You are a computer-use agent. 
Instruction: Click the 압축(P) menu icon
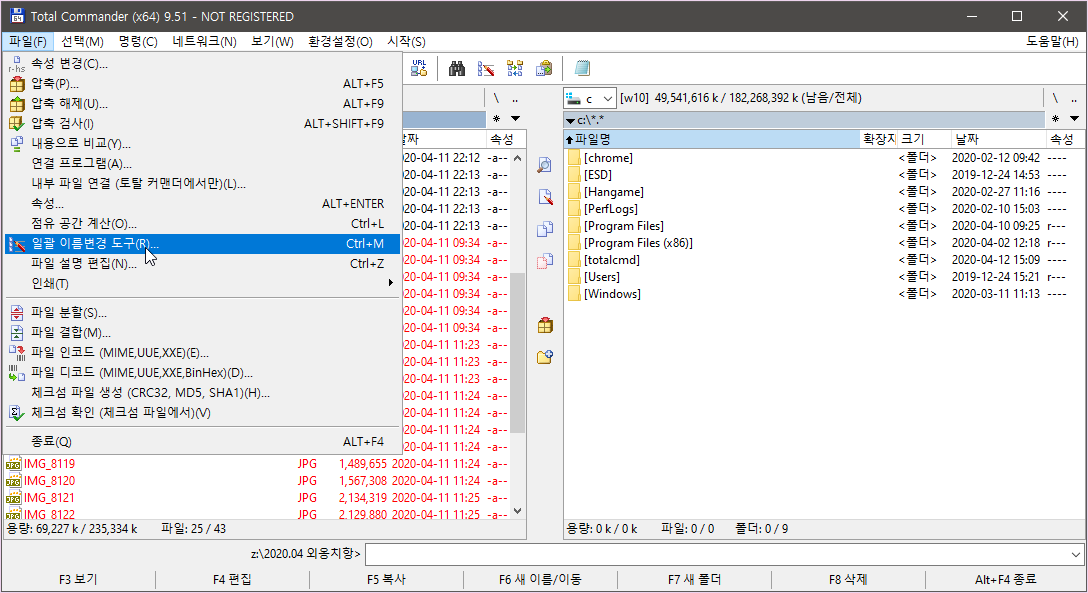point(17,84)
